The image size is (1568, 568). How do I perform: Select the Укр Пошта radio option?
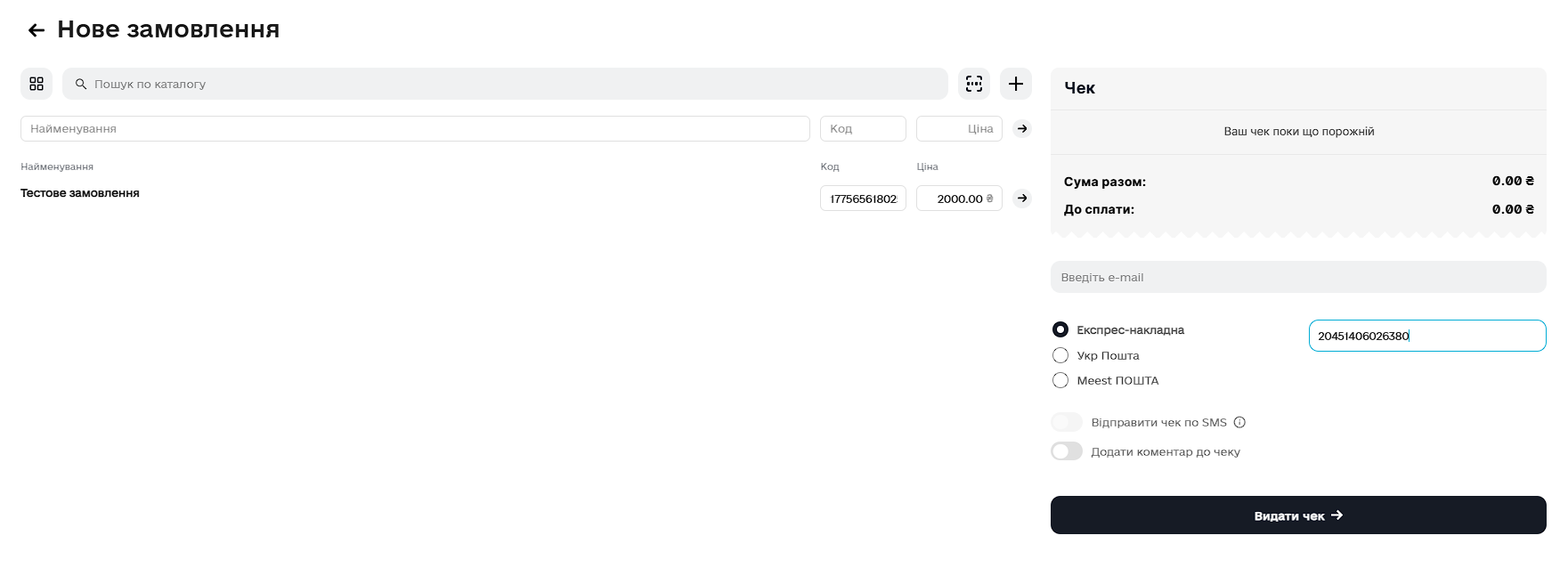(1060, 355)
